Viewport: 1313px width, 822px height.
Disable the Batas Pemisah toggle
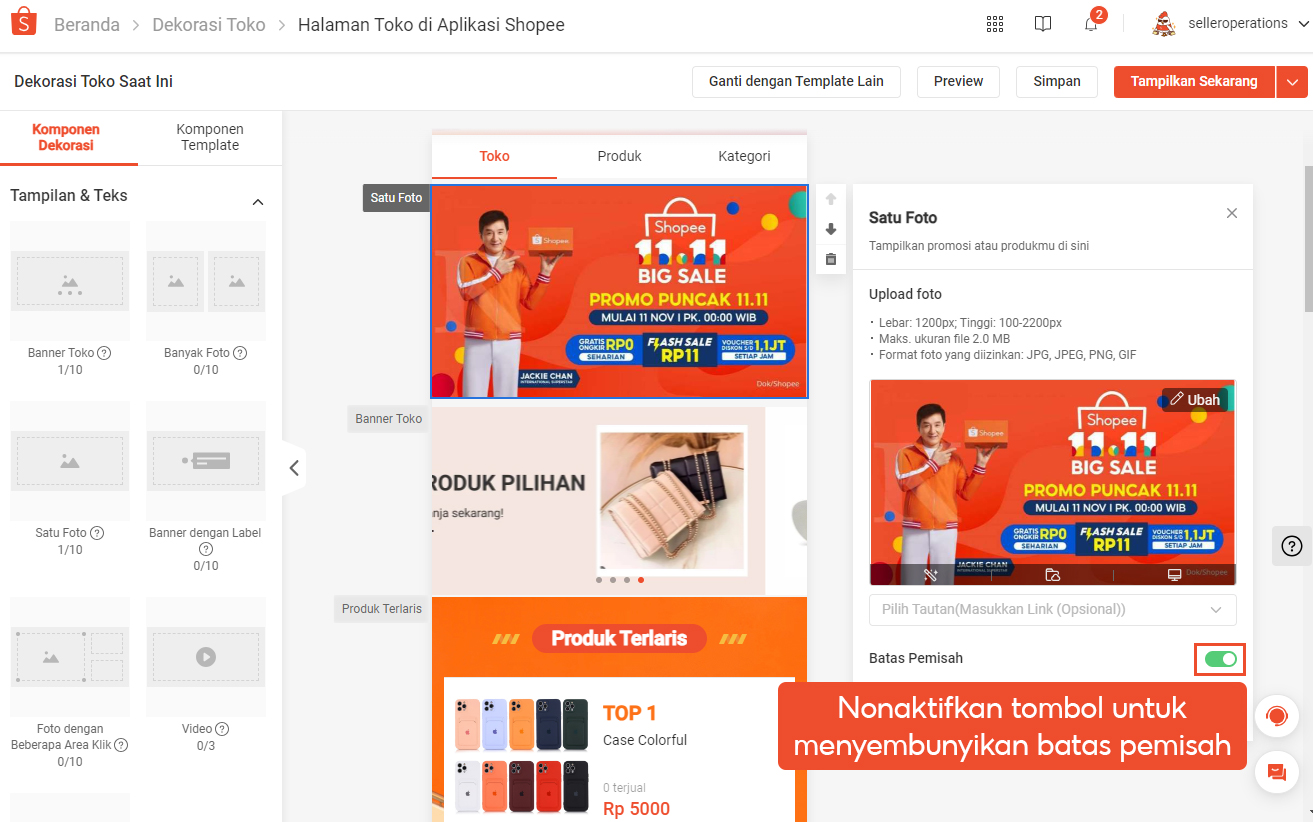click(x=1220, y=659)
